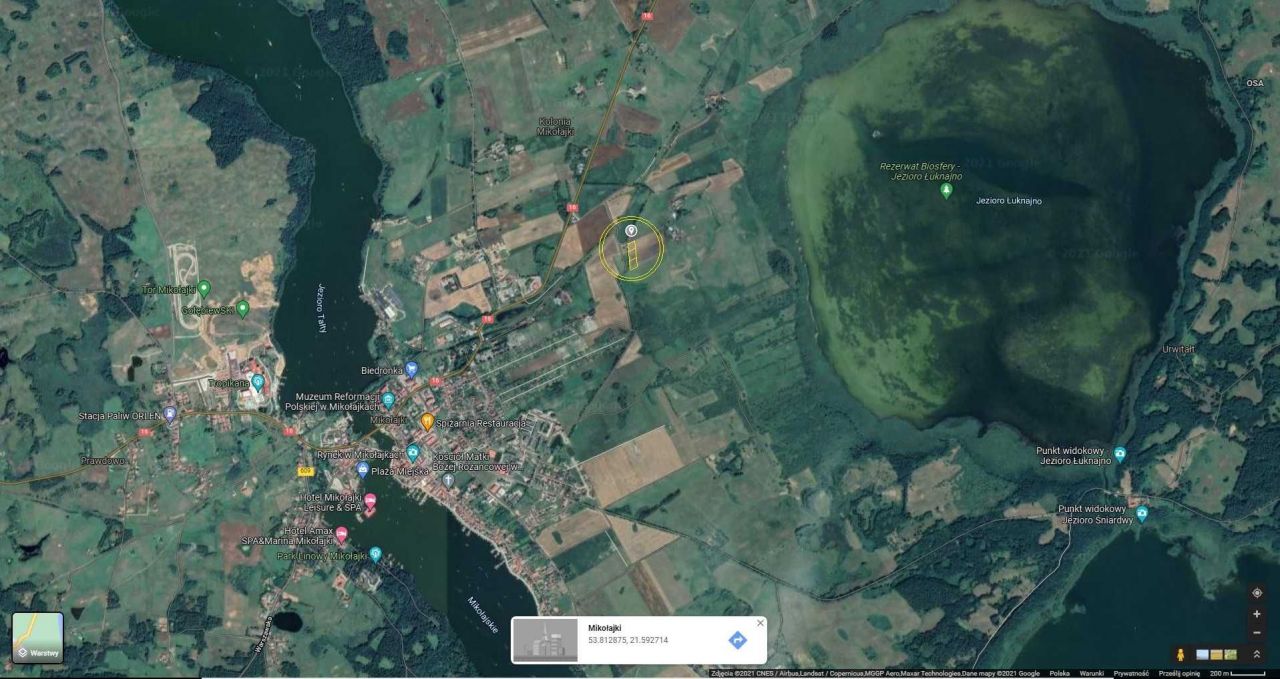Click the road 609 yellow shield
This screenshot has height=679, width=1280.
click(x=304, y=470)
